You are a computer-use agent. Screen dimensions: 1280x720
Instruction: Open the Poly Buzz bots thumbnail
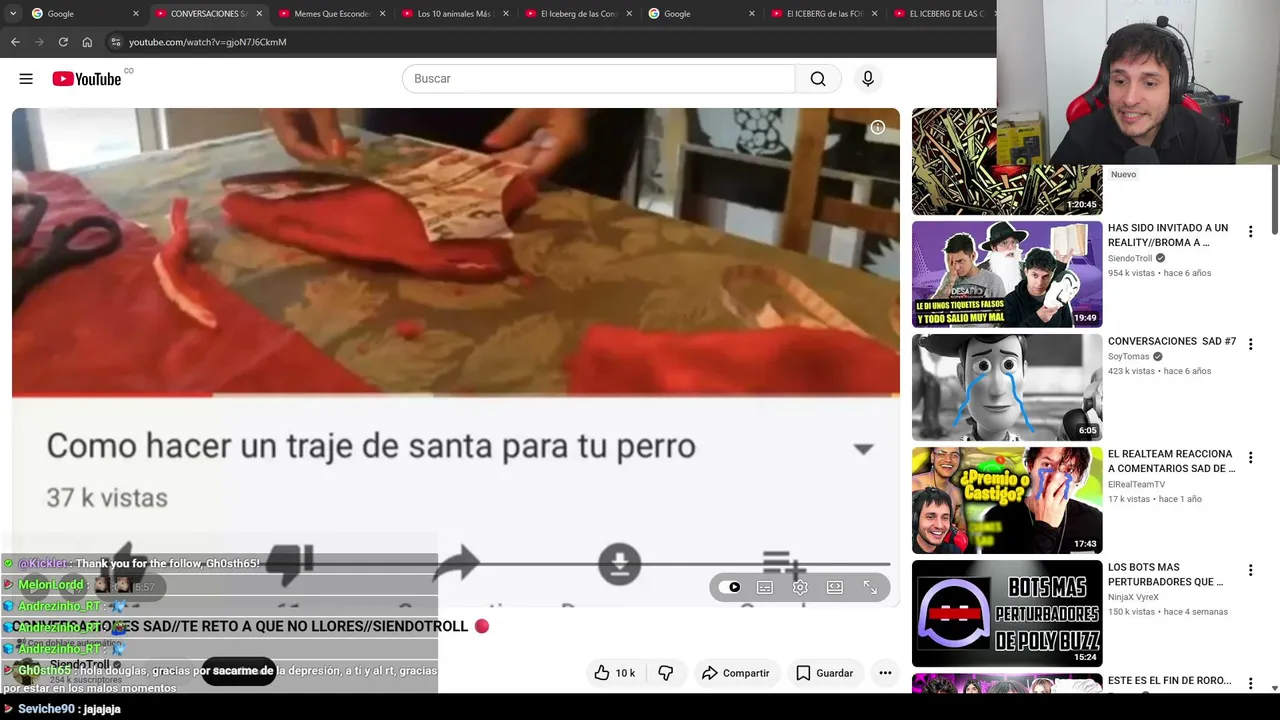point(1007,613)
